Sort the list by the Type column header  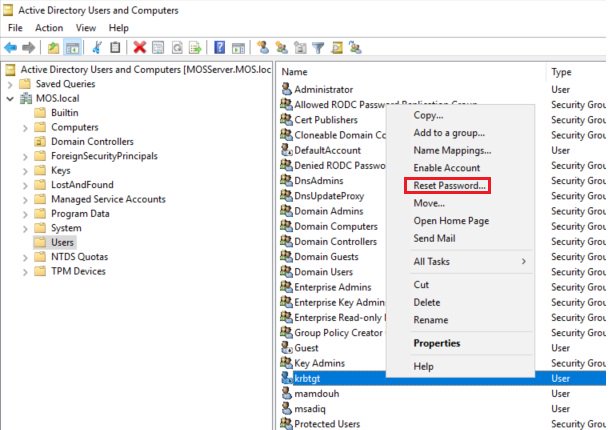click(577, 72)
